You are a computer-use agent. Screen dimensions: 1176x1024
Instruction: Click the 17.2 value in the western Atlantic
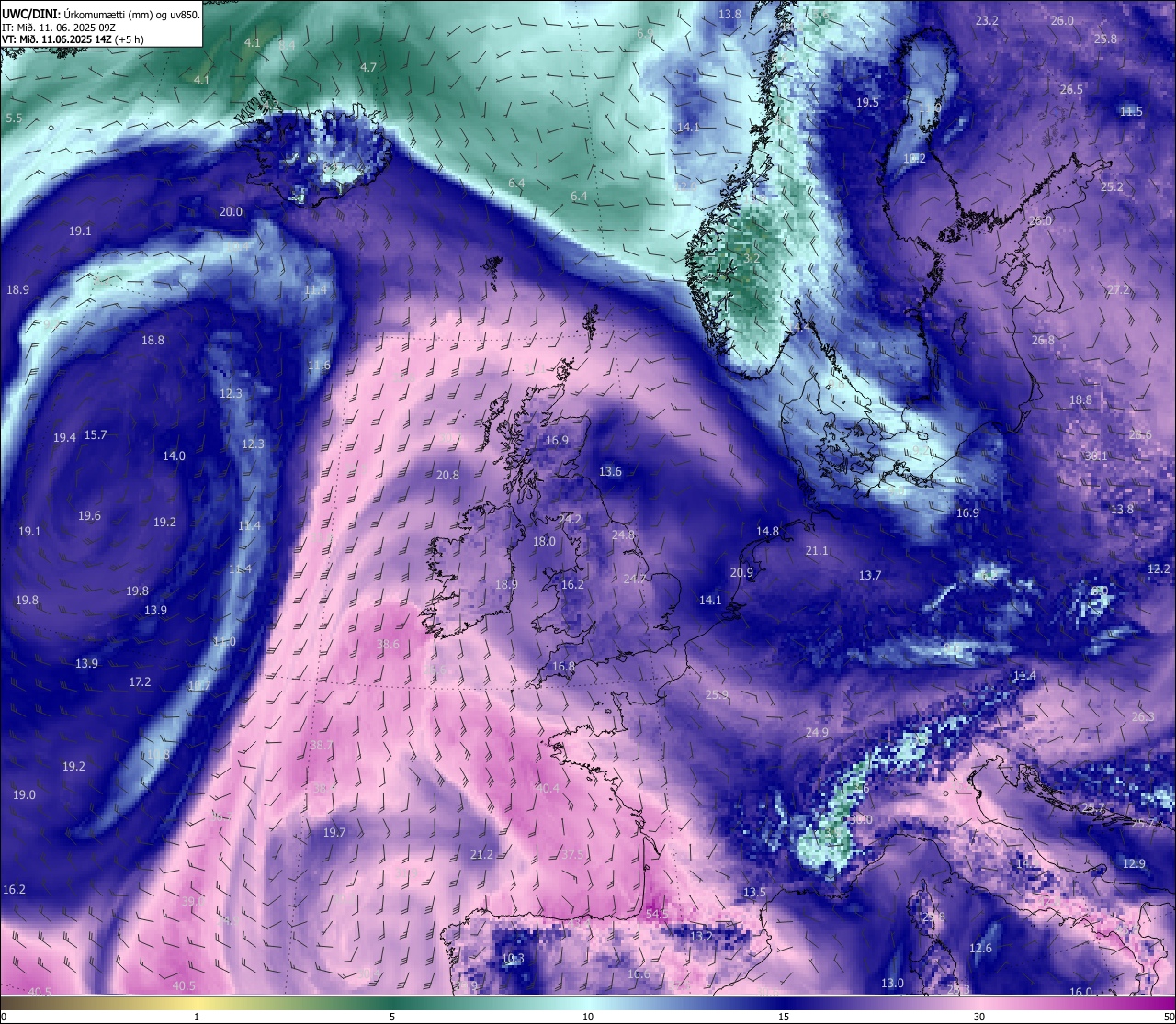coord(140,681)
